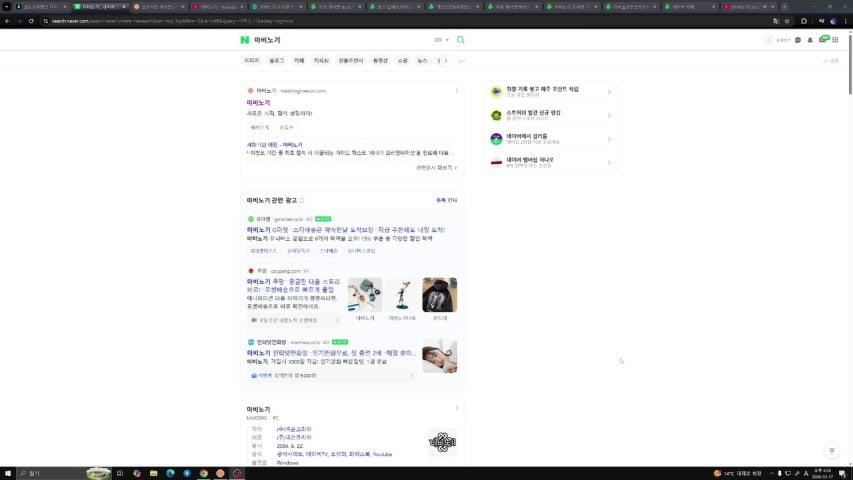
Task: Expand search tabs with the right chevron
Action: click(446, 61)
